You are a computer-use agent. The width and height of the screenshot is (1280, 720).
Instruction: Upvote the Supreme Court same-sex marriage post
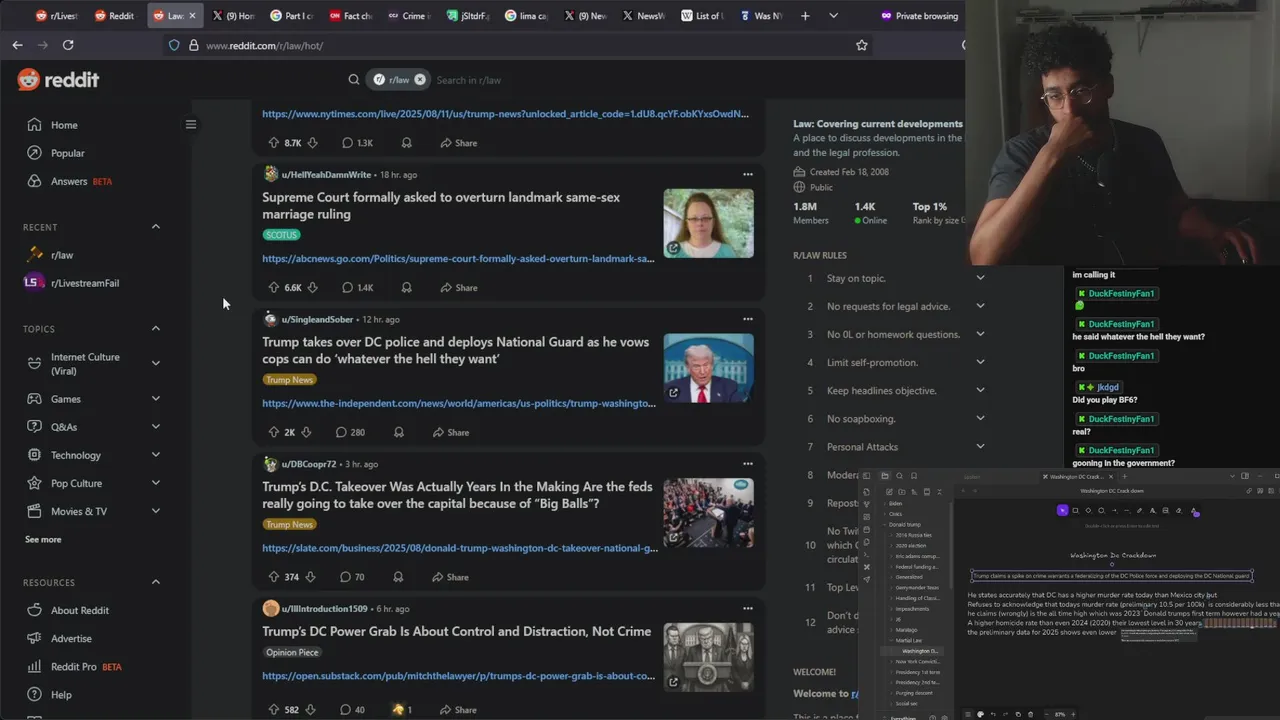coord(273,287)
